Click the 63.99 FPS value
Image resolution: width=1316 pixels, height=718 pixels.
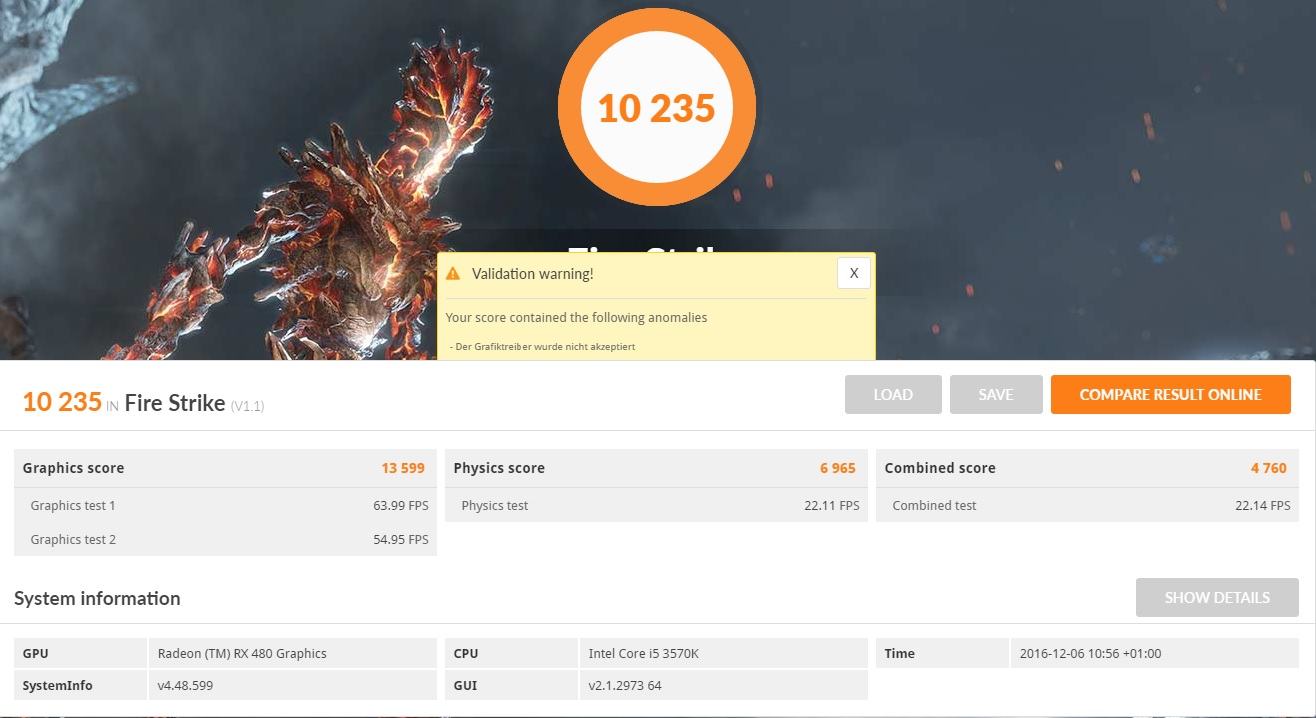401,506
